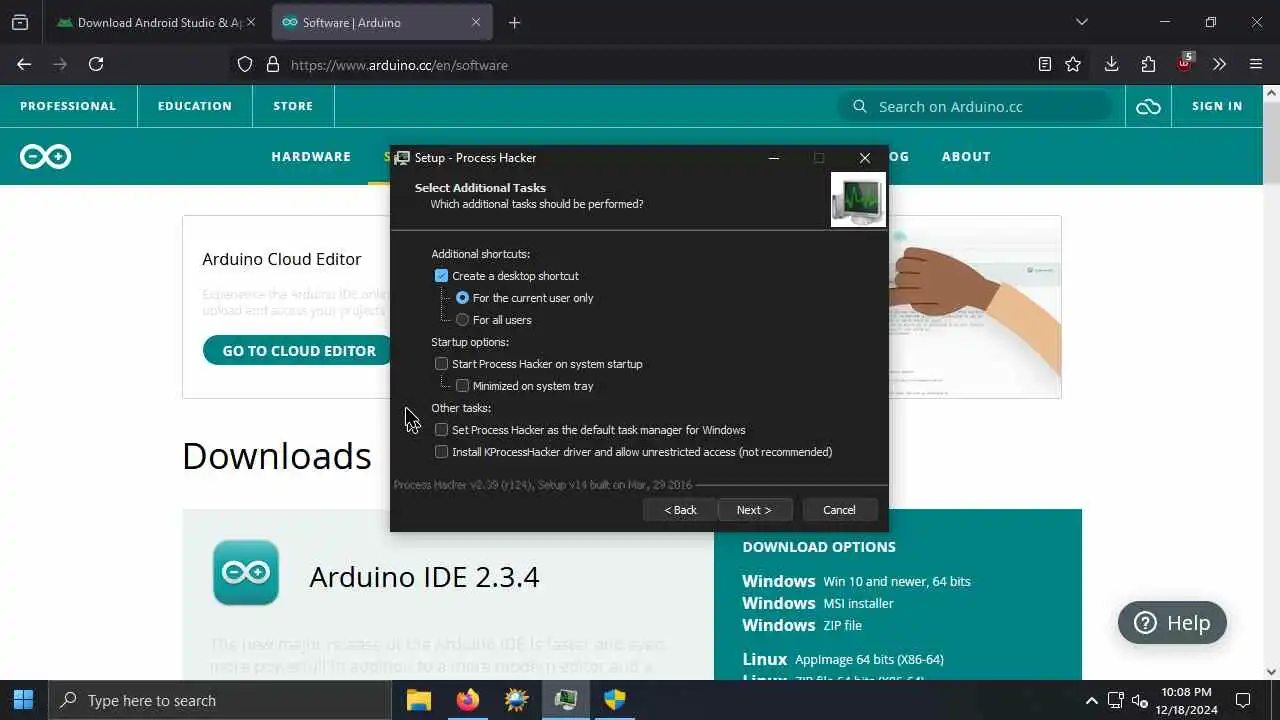Open ABOUT navigation item

(966, 156)
